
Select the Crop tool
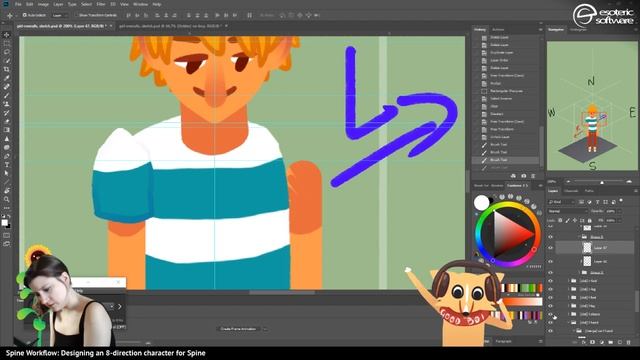click(x=7, y=69)
